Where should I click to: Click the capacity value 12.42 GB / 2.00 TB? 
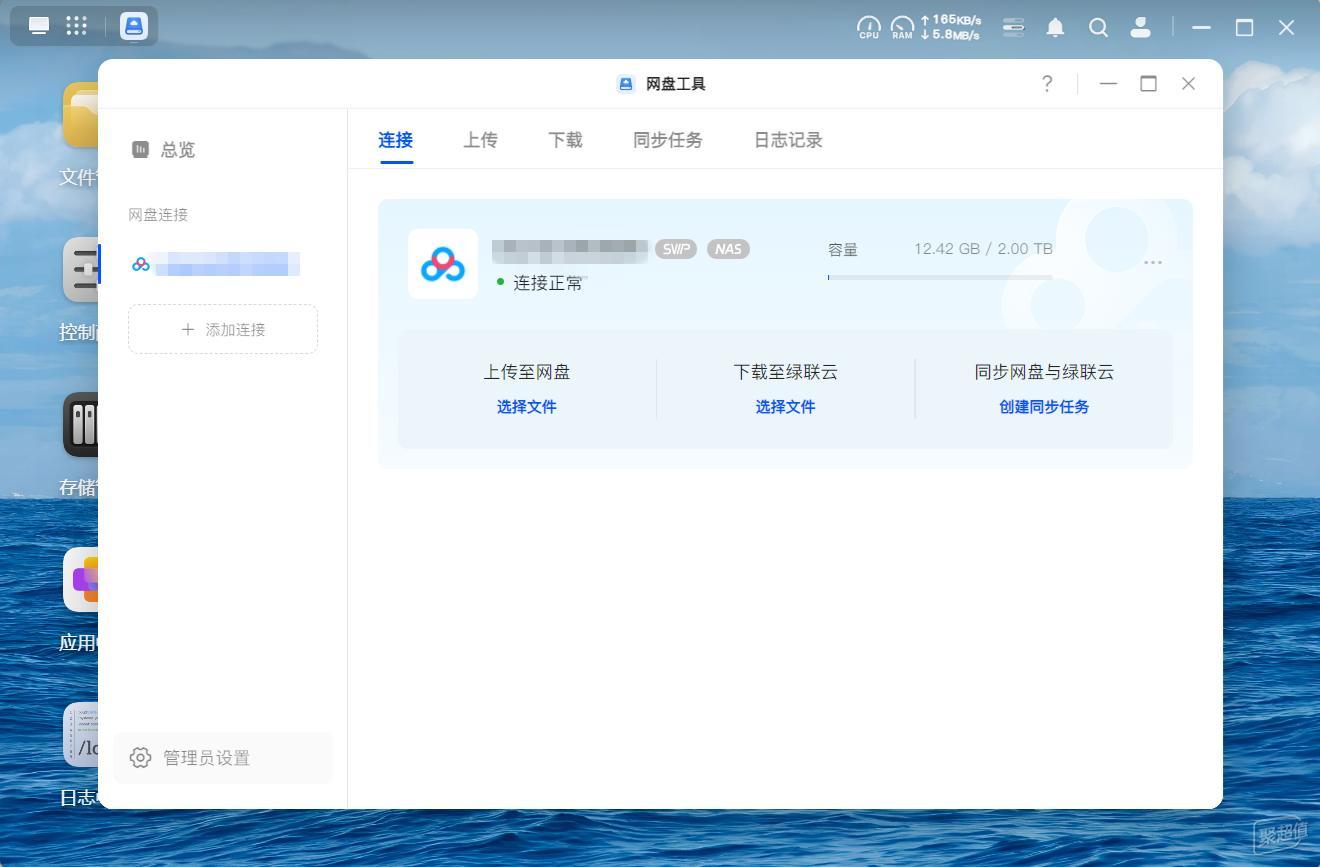point(983,249)
